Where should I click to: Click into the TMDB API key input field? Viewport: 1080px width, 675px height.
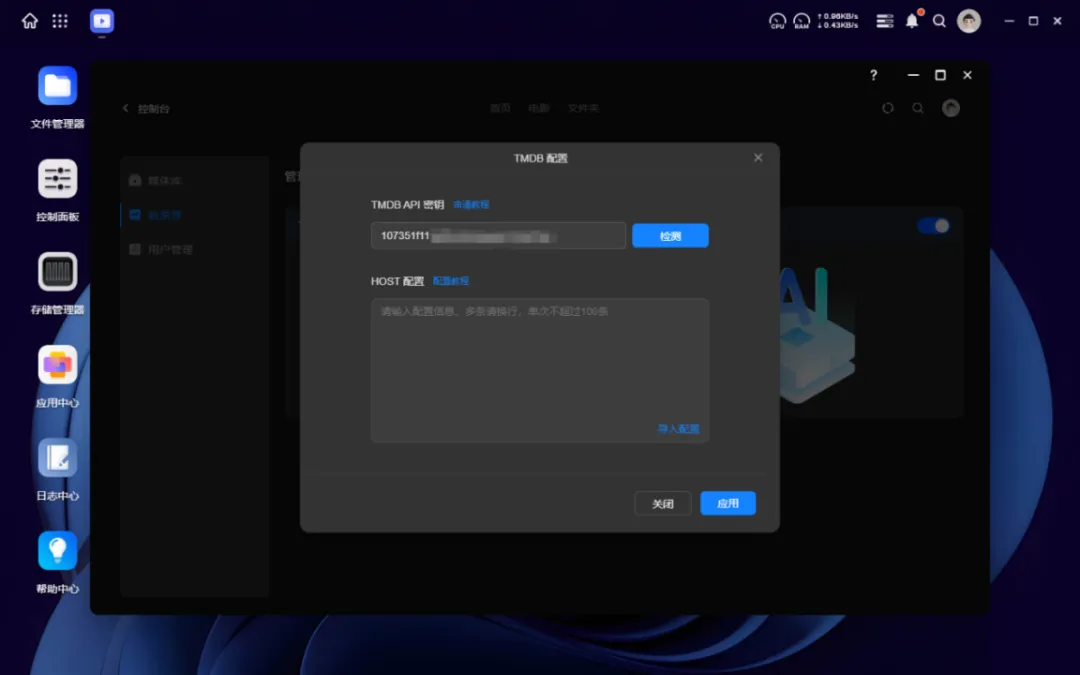click(497, 236)
